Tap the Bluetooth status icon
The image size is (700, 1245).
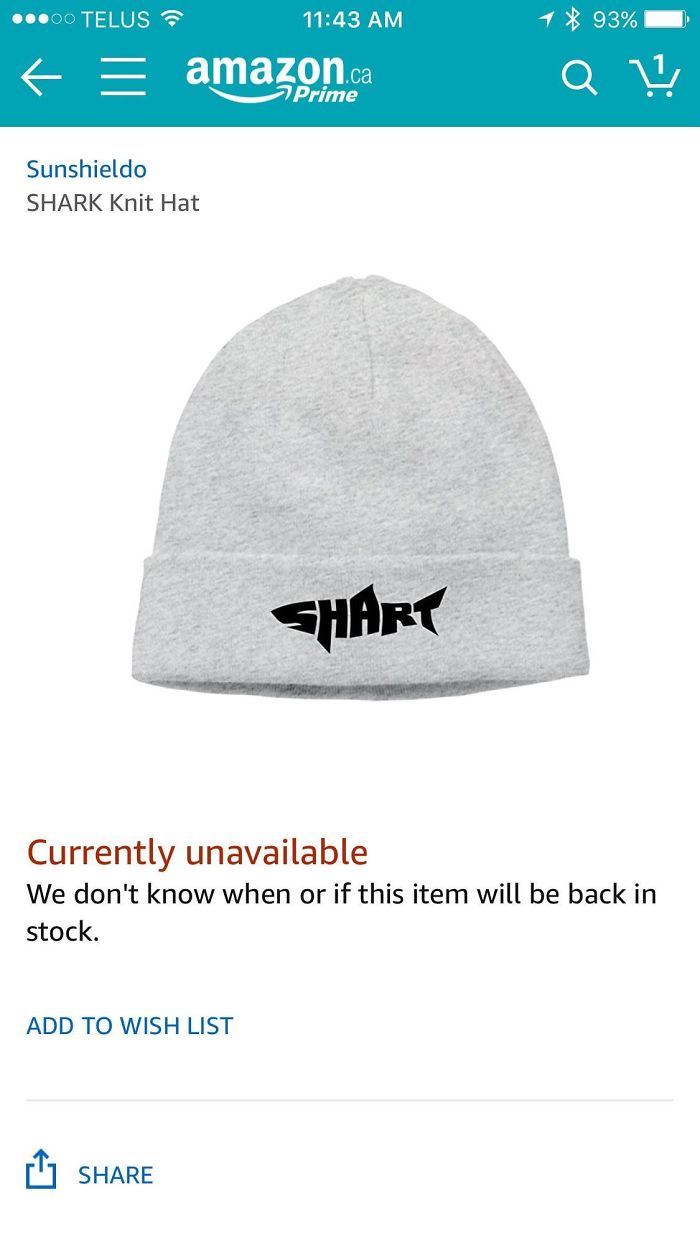pyautogui.click(x=573, y=19)
